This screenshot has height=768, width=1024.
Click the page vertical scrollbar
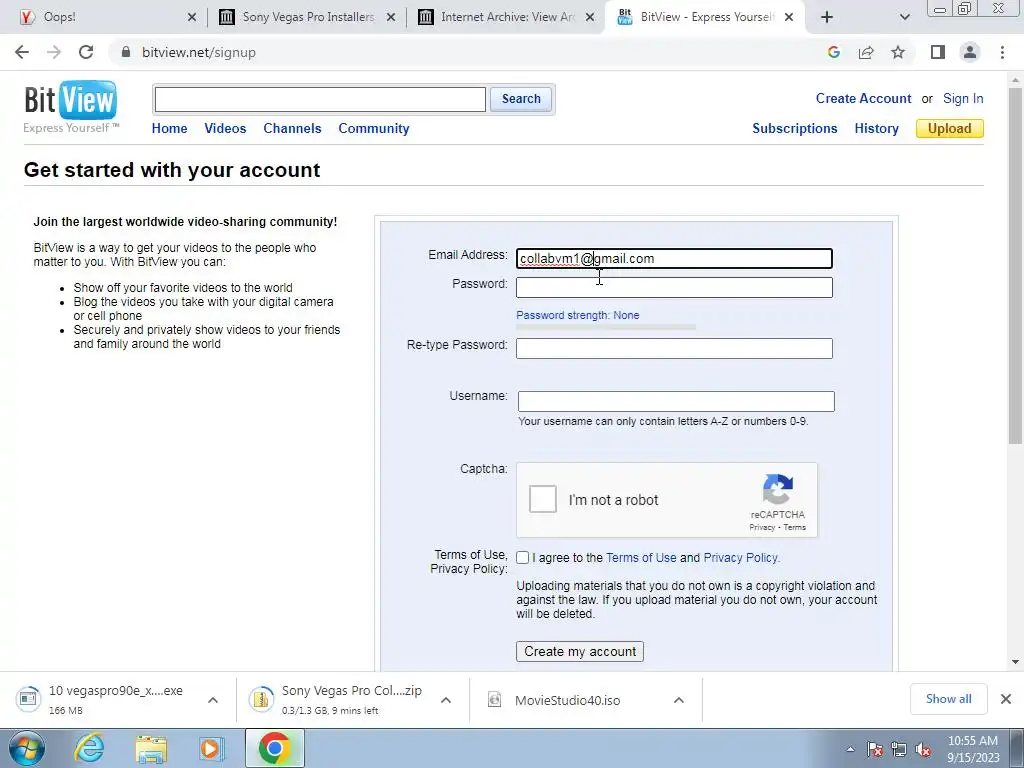[1016, 266]
